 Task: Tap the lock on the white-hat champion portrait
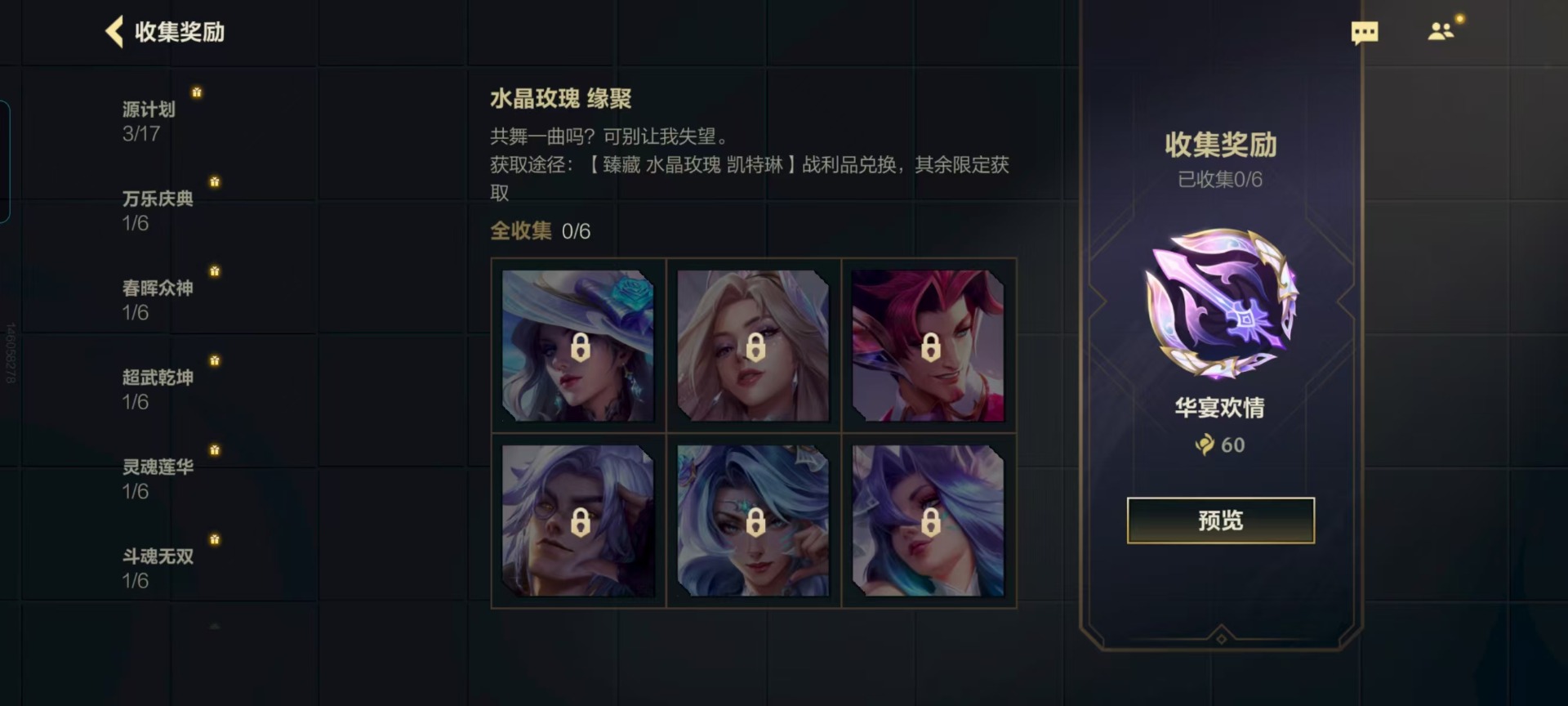(581, 347)
